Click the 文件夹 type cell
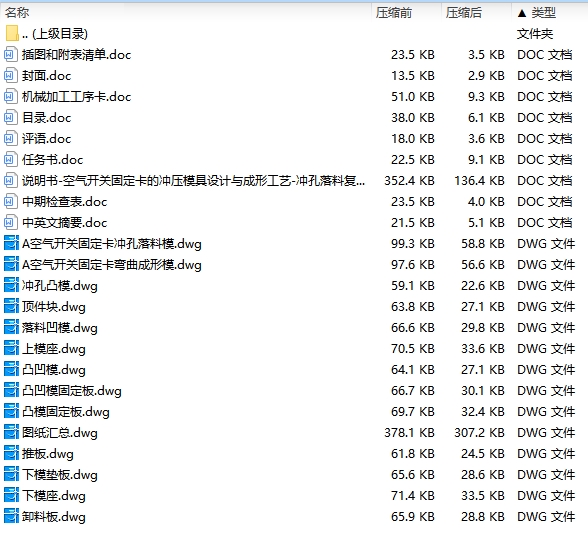The width and height of the screenshot is (588, 560). pos(535,34)
